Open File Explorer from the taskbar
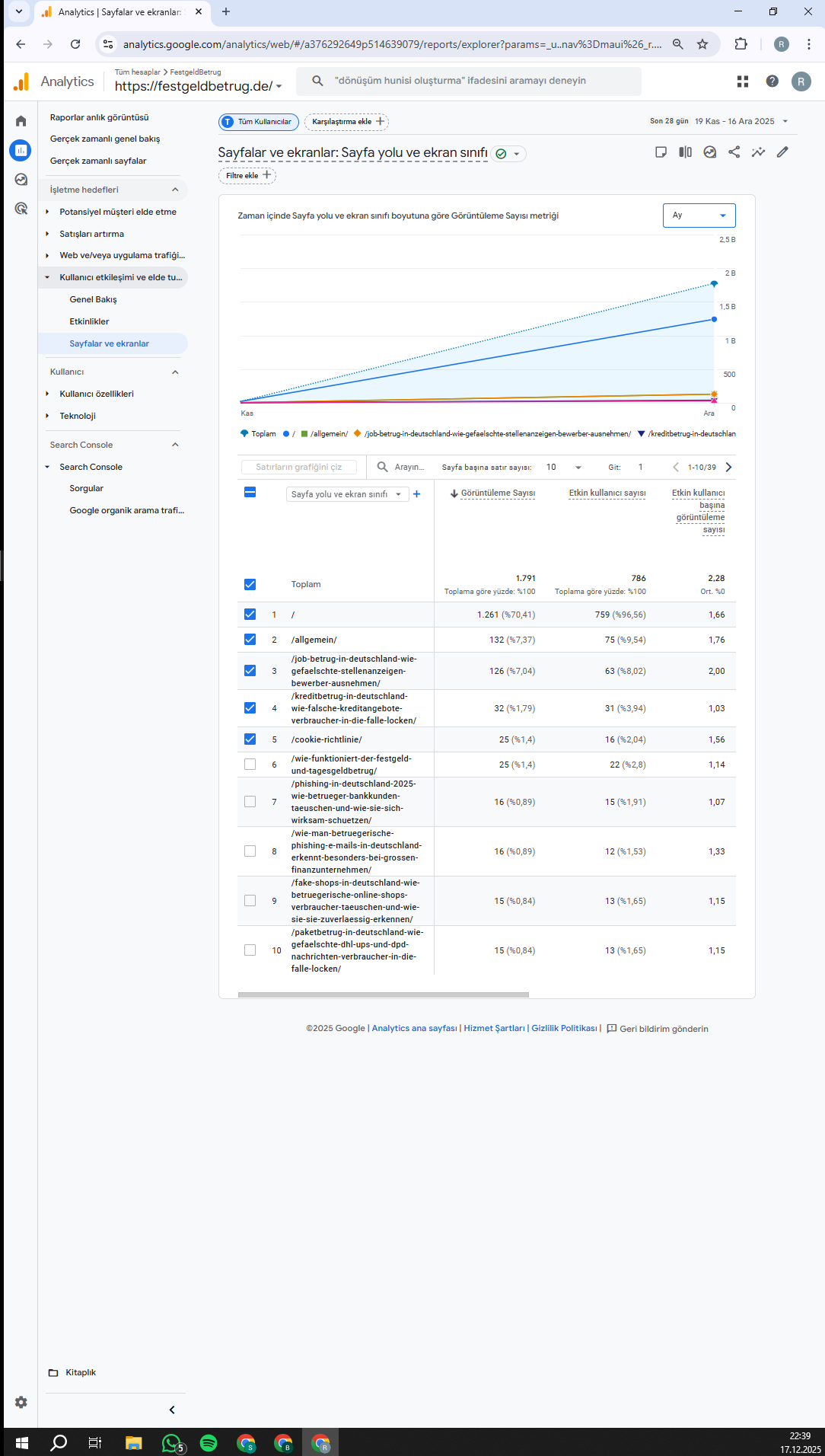This screenshot has height=1456, width=825. (x=134, y=1442)
